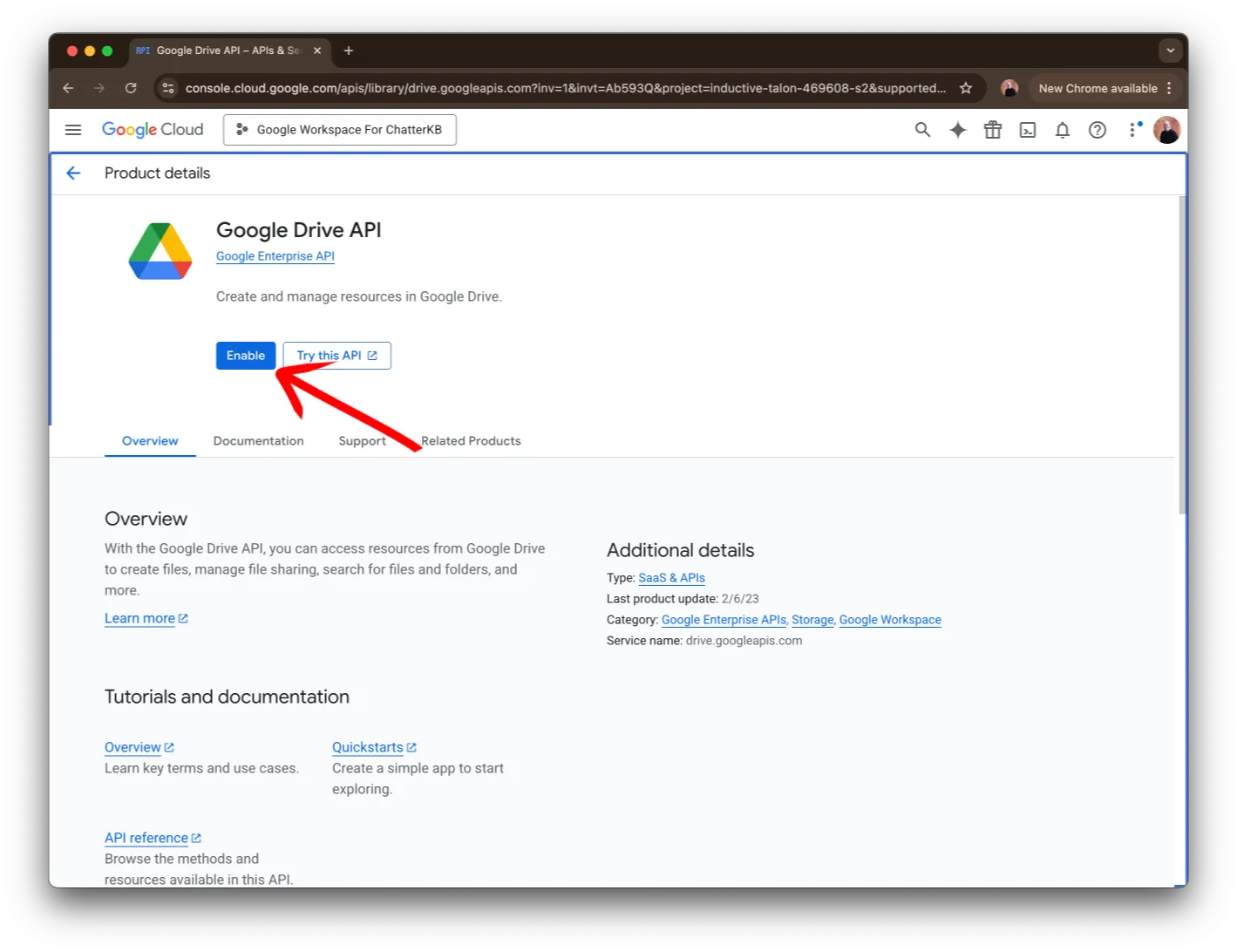Click the page vertical scrollbar
This screenshot has height=952, width=1237.
[1182, 356]
